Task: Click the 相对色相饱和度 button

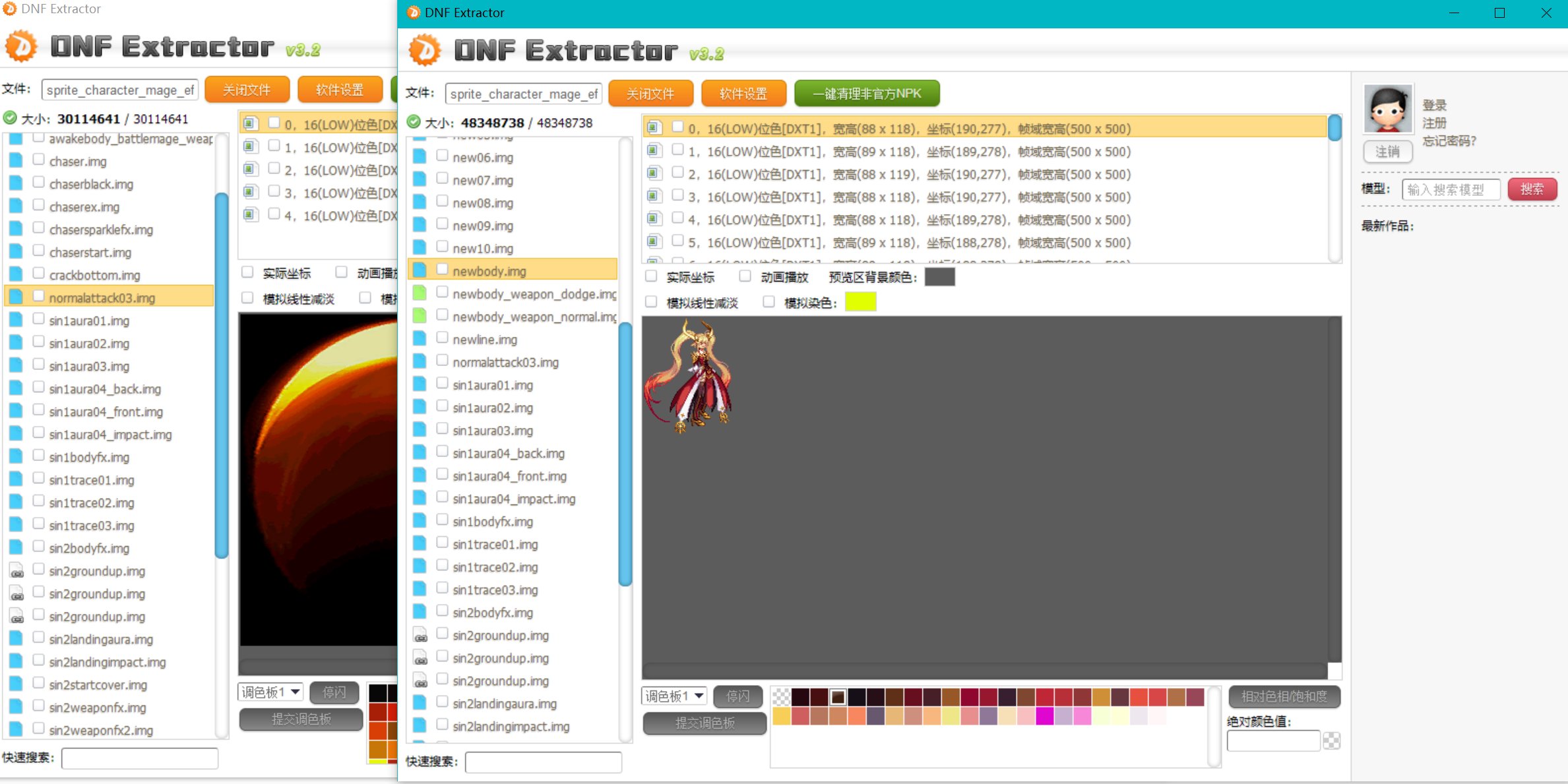Action: click(x=1284, y=696)
